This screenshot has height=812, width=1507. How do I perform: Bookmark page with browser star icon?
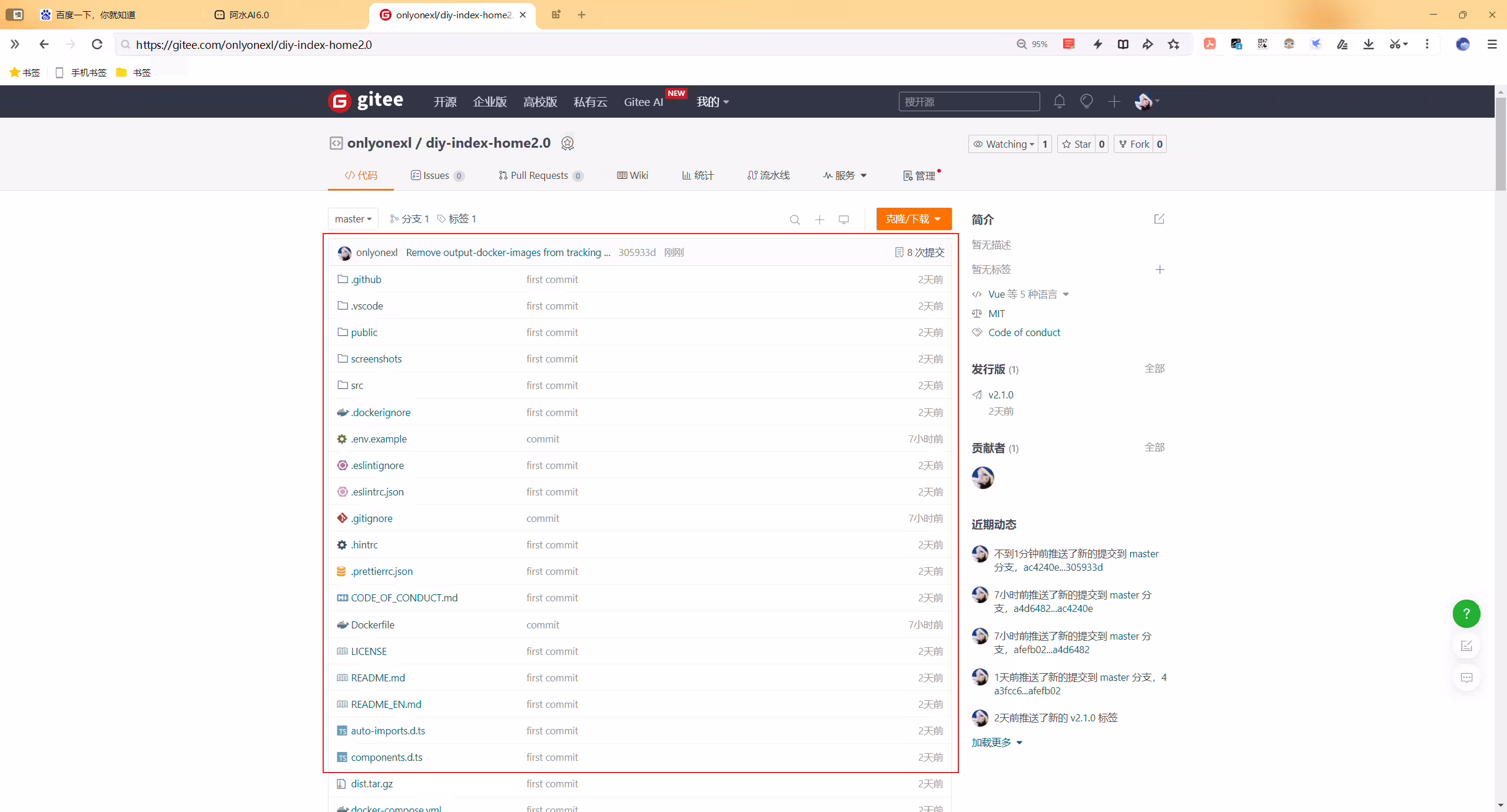coord(1173,44)
